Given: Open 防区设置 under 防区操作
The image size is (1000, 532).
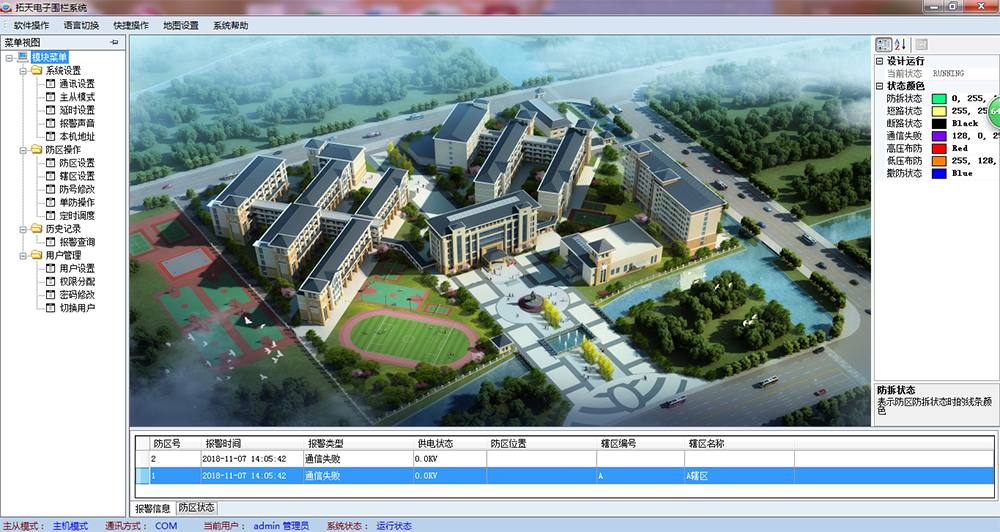Looking at the screenshot, I should click(76, 163).
